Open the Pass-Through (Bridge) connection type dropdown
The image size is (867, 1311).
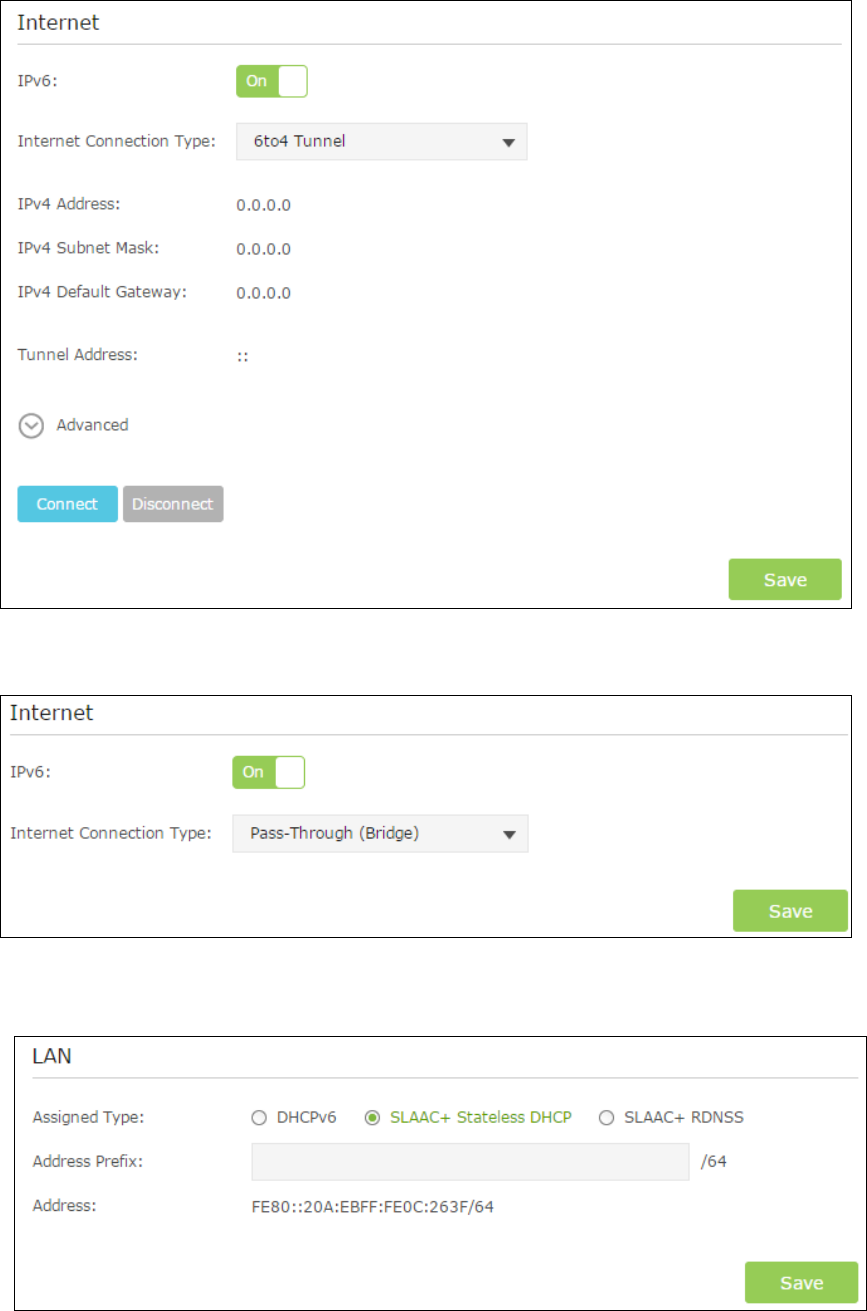pos(380,833)
